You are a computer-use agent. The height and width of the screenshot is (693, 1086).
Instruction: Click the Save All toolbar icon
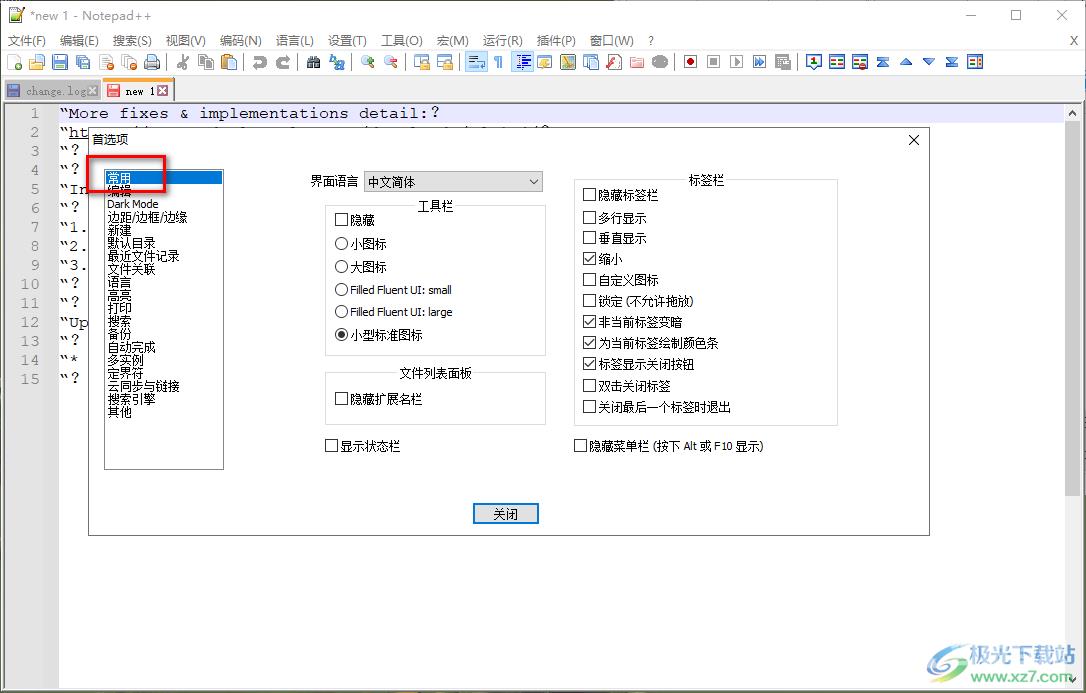pyautogui.click(x=83, y=62)
